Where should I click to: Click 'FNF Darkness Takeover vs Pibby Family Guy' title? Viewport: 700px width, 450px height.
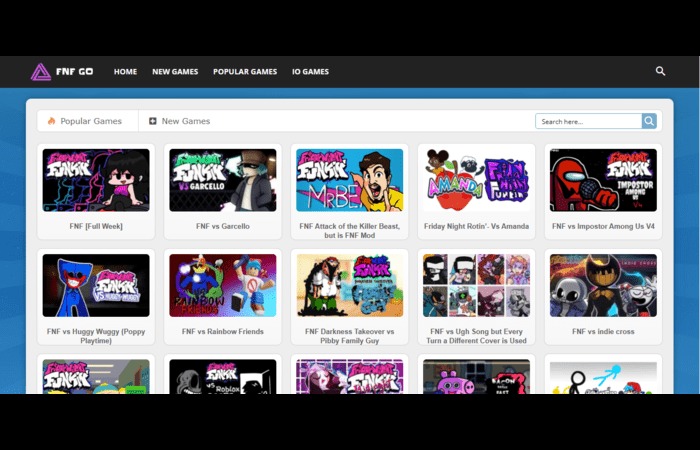pos(350,336)
